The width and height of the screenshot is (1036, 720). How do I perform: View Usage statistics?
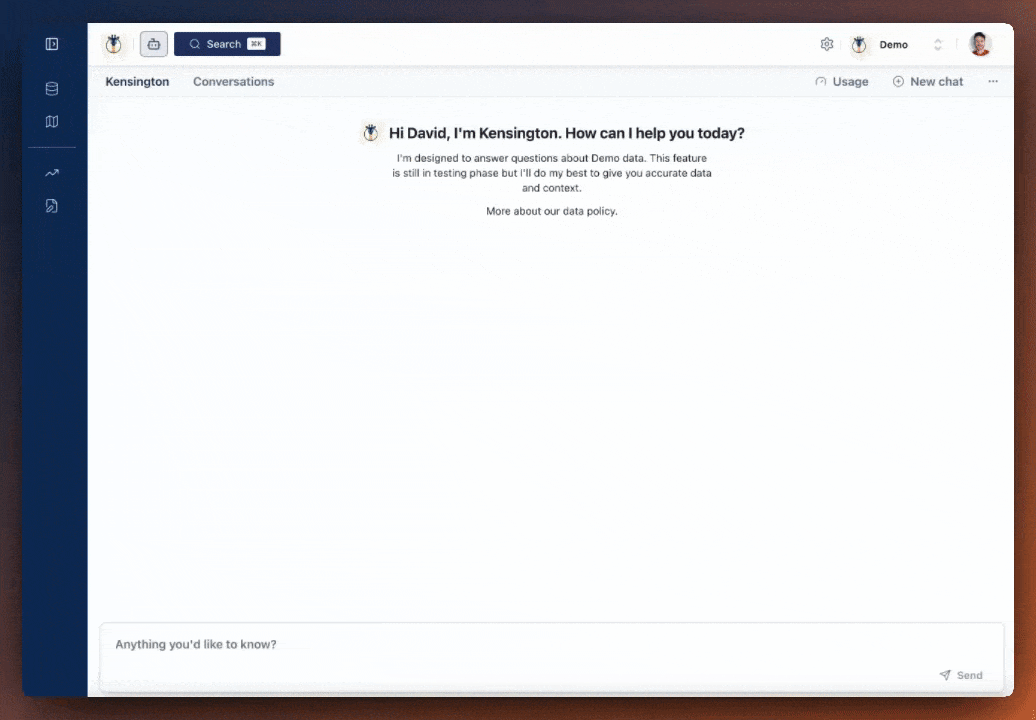coord(841,82)
